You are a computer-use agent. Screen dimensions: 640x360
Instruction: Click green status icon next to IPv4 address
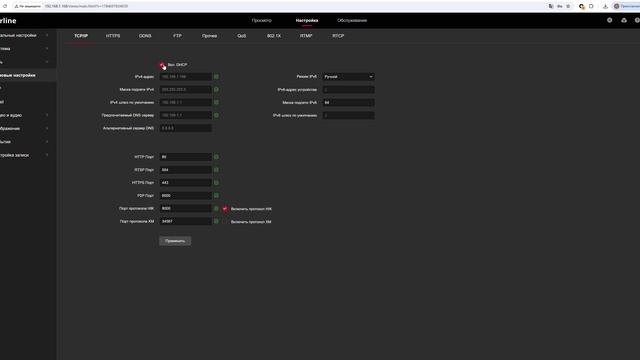point(216,77)
